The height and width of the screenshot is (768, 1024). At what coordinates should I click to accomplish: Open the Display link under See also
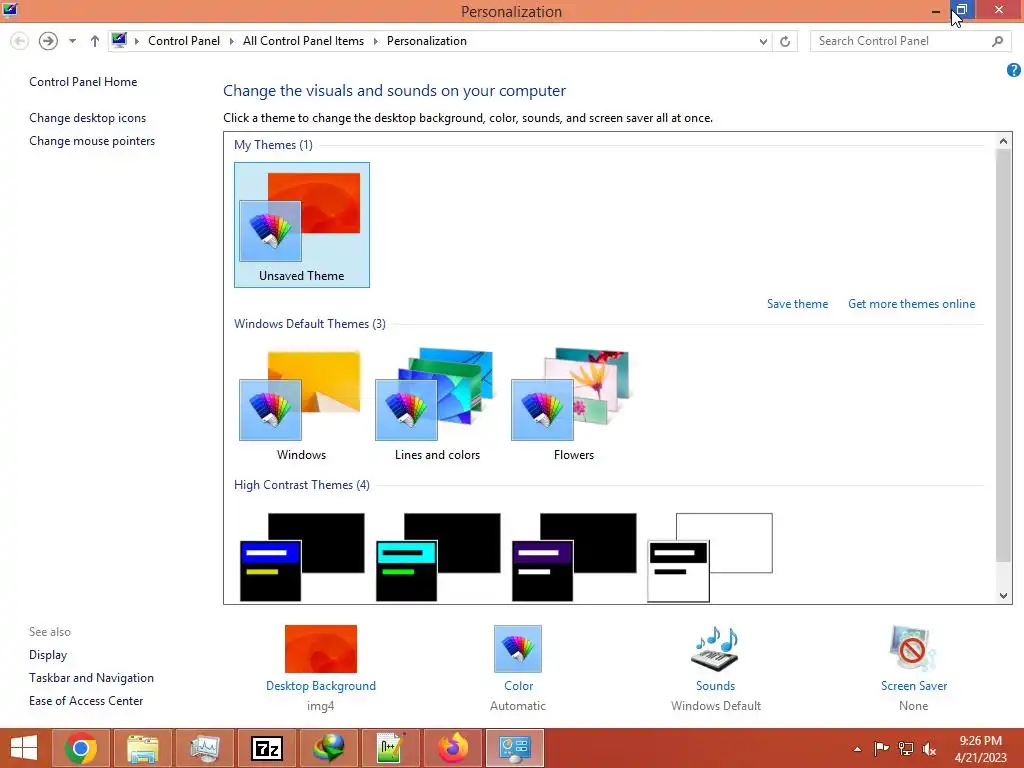pos(48,654)
